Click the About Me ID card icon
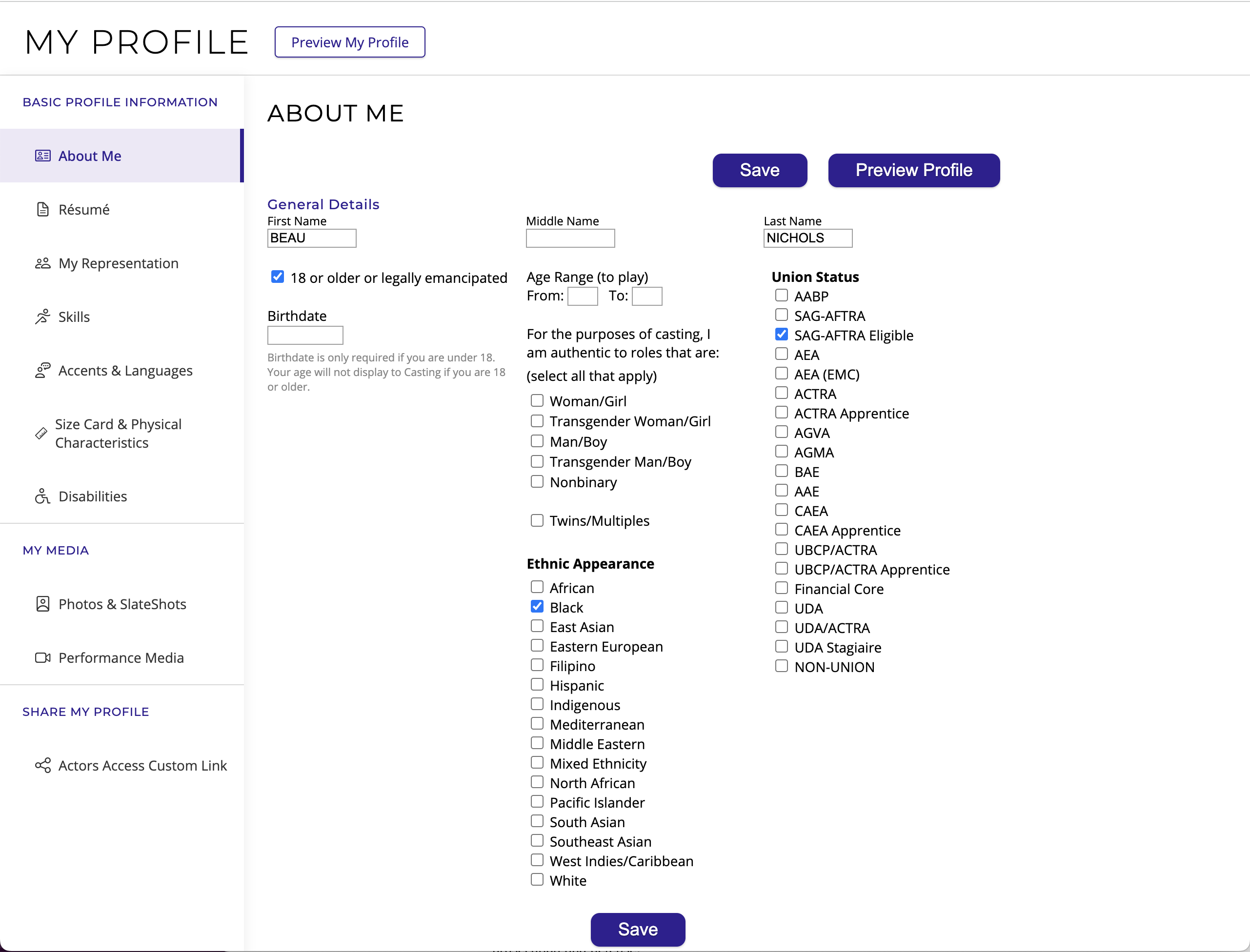 [42, 156]
